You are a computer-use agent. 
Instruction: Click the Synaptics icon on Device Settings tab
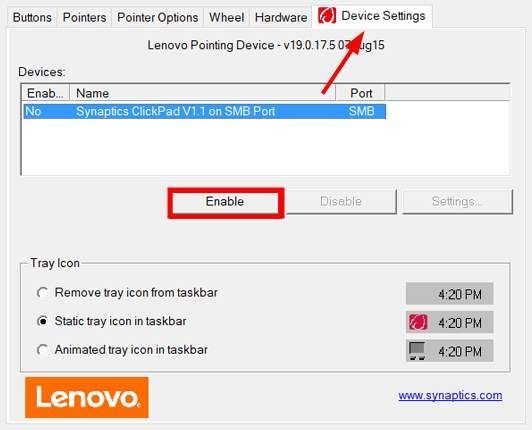point(327,16)
